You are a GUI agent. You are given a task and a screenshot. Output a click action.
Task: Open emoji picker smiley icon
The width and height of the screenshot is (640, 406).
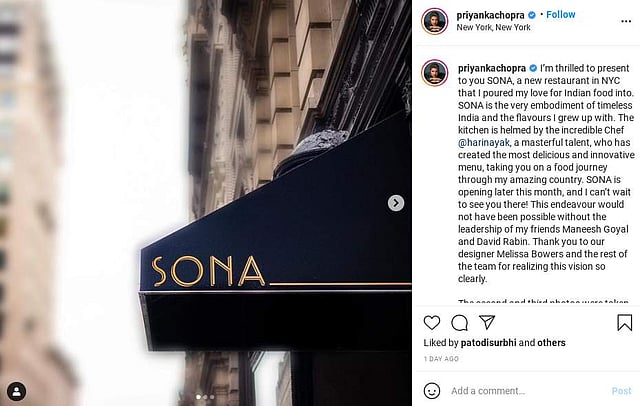tap(432, 390)
